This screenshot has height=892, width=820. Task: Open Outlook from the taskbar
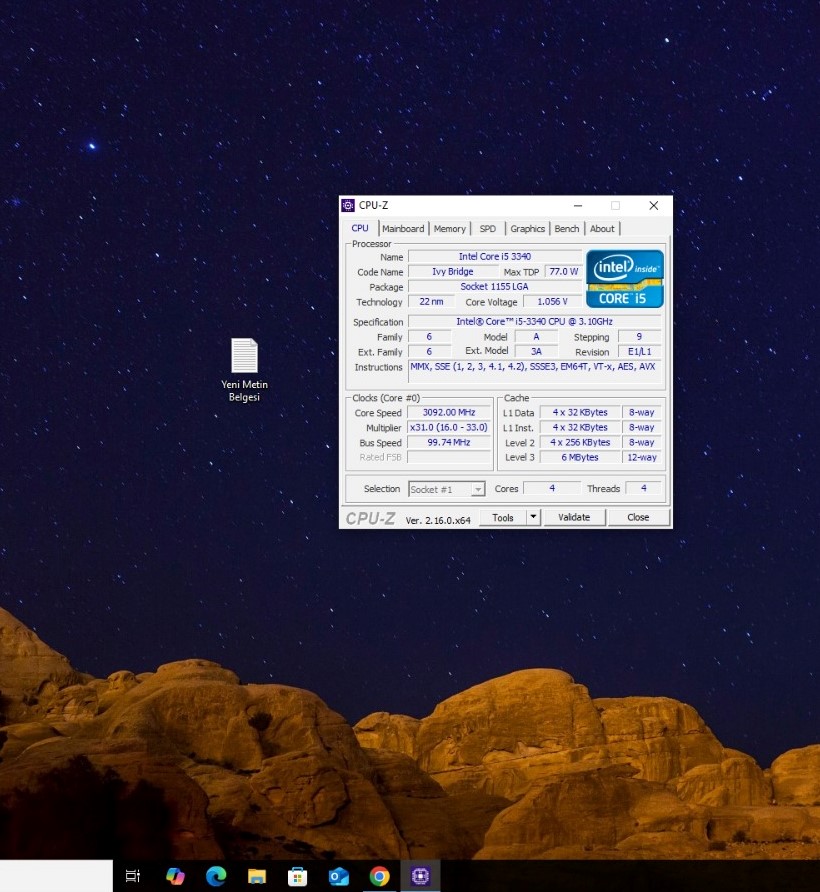[x=339, y=876]
